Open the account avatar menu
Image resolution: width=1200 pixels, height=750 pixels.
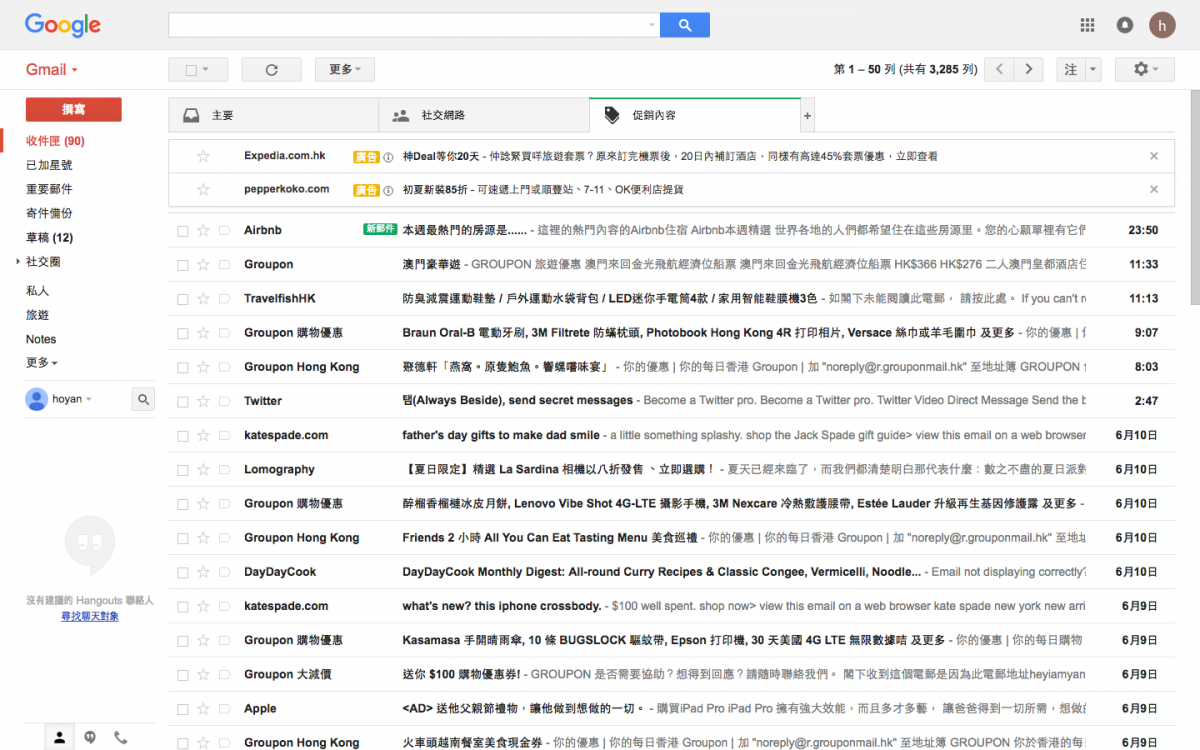[1162, 25]
